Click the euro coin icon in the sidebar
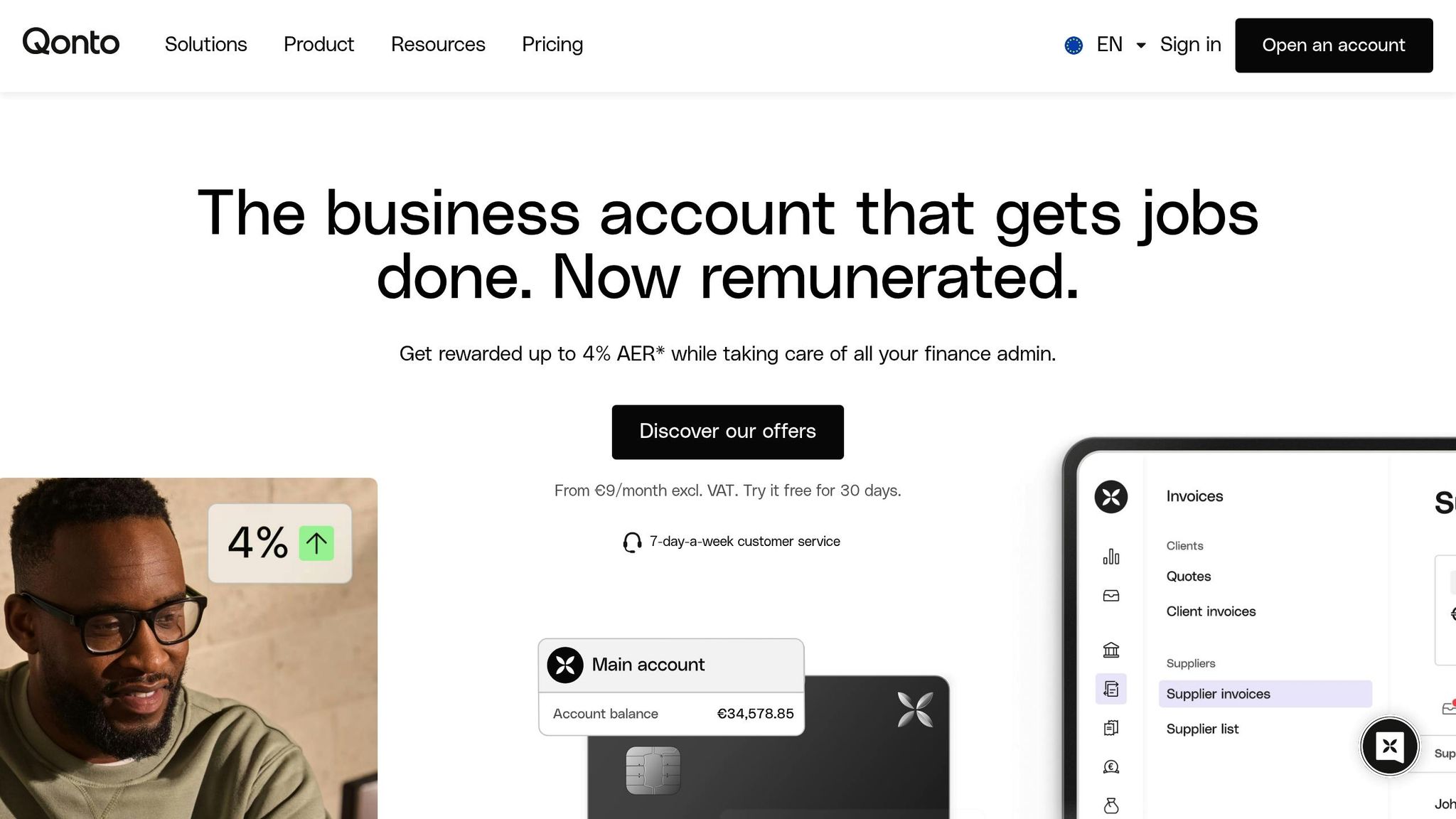 (1111, 766)
